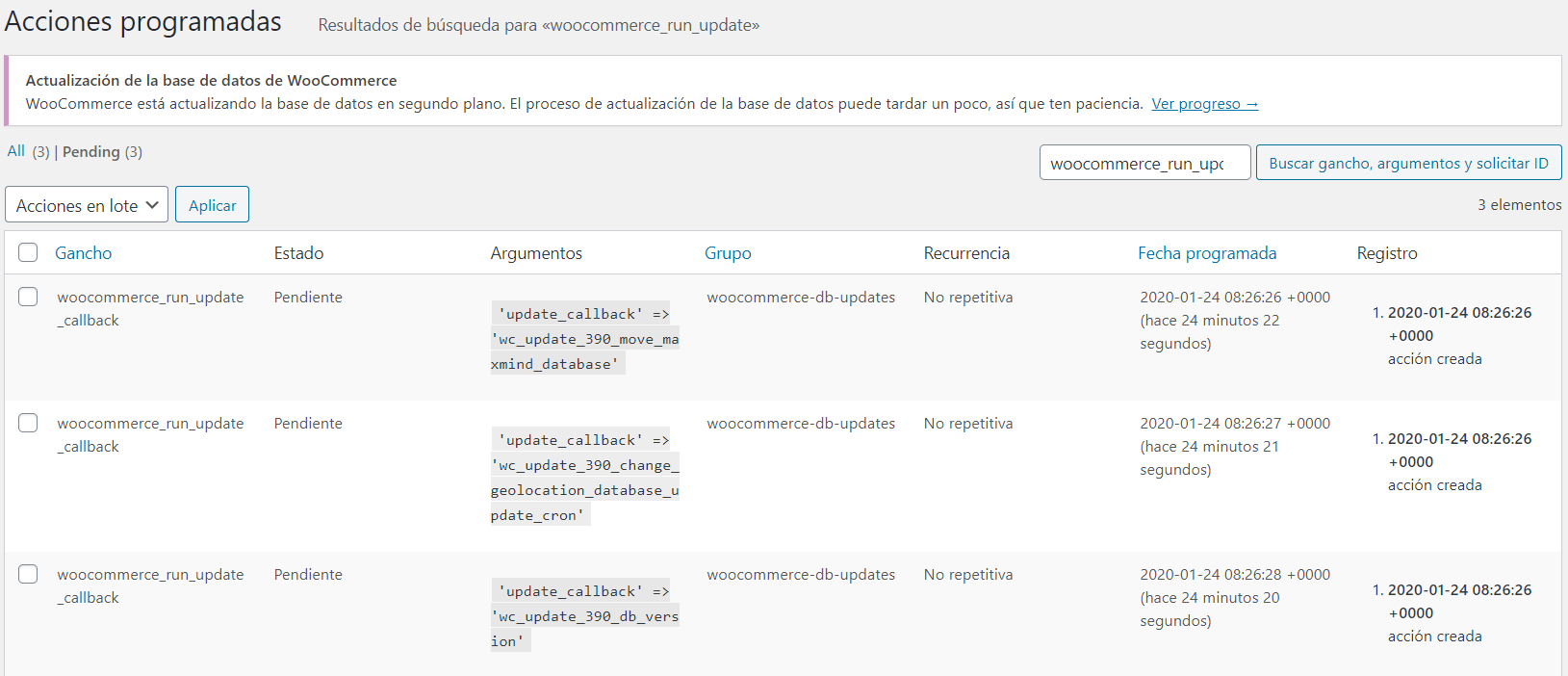Viewport: 1568px width, 676px height.
Task: Click the Registro column header
Action: (1387, 253)
